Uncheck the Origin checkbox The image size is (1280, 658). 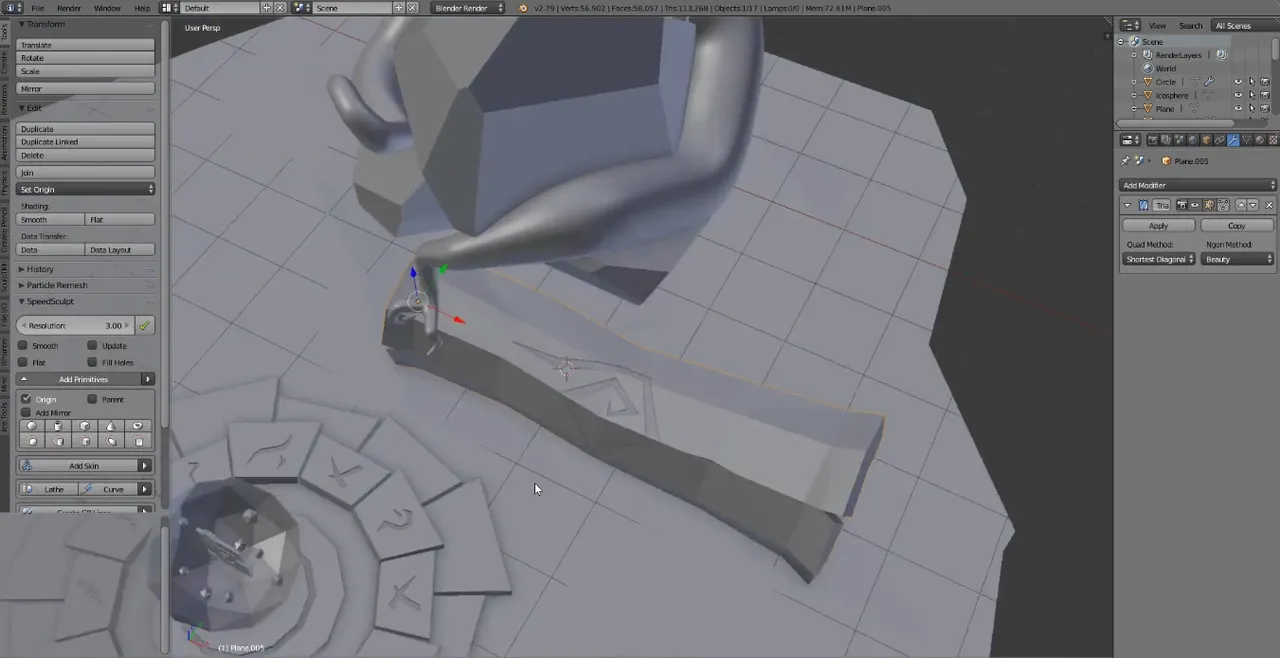pyautogui.click(x=26, y=399)
